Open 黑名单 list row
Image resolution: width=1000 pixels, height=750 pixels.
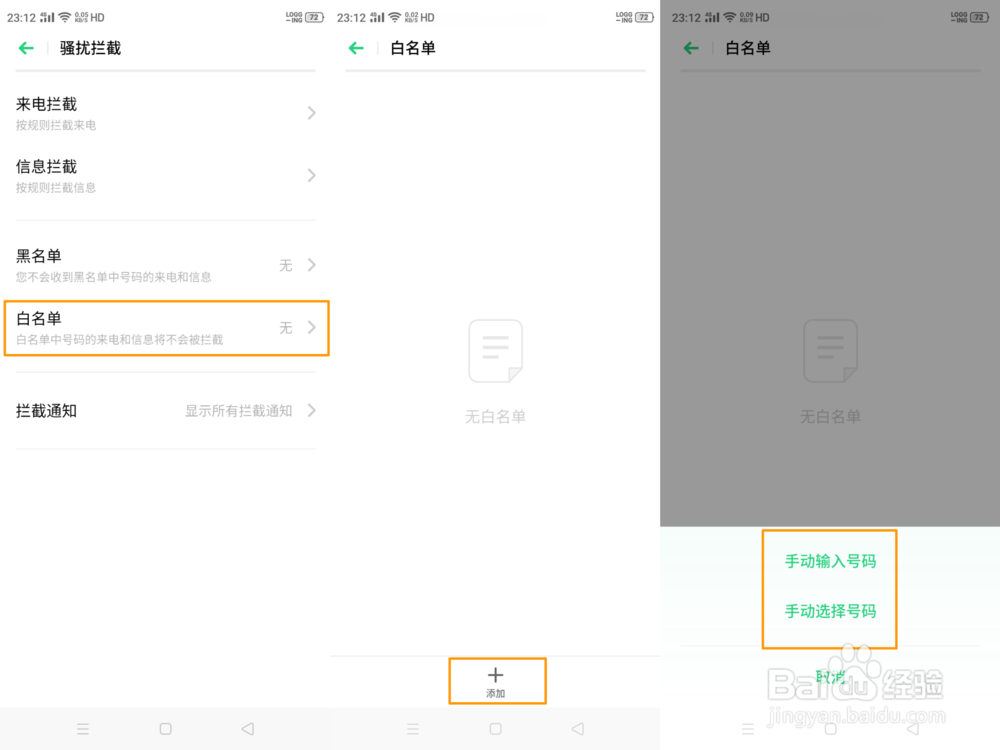click(x=166, y=265)
